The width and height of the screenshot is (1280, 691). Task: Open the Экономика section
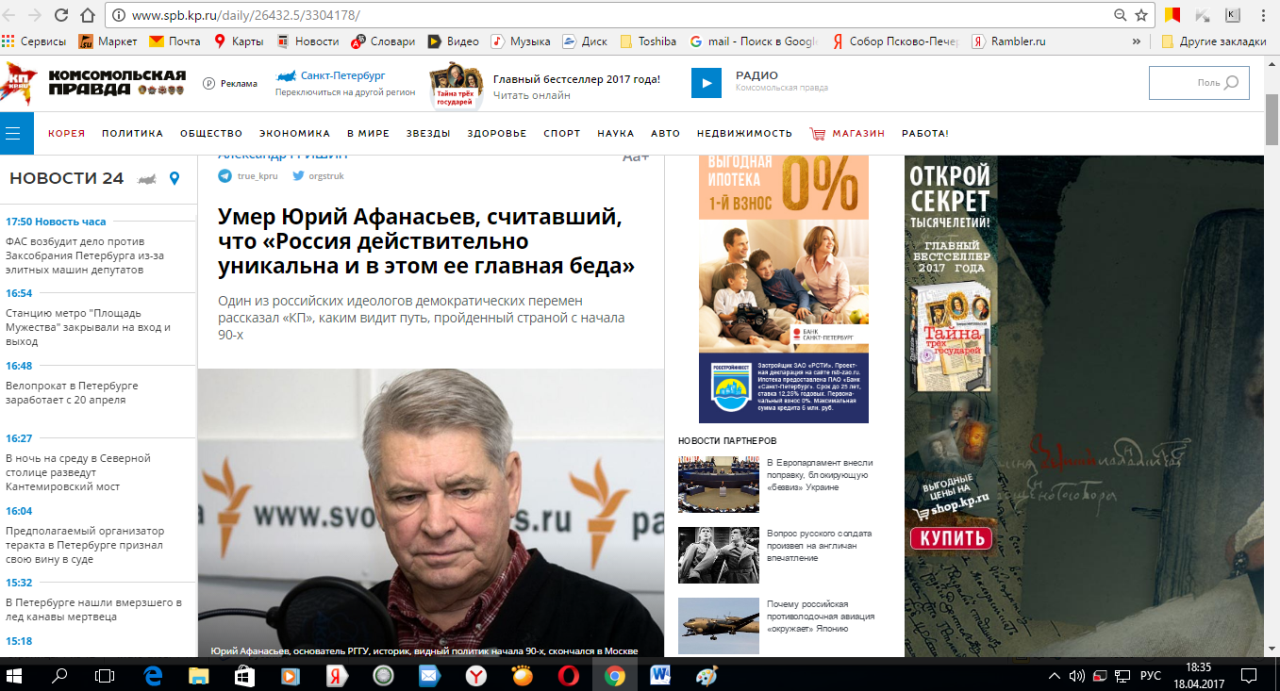295,133
